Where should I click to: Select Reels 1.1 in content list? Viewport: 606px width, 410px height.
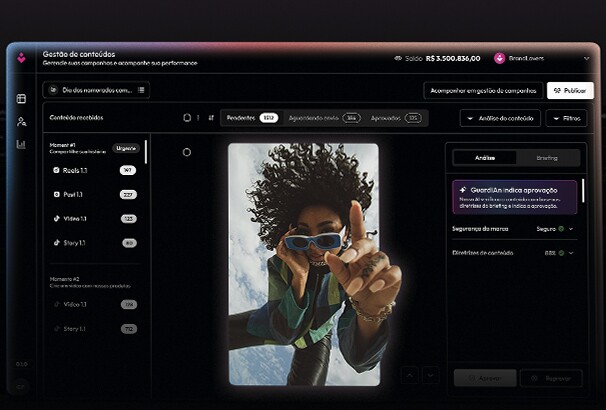point(94,170)
